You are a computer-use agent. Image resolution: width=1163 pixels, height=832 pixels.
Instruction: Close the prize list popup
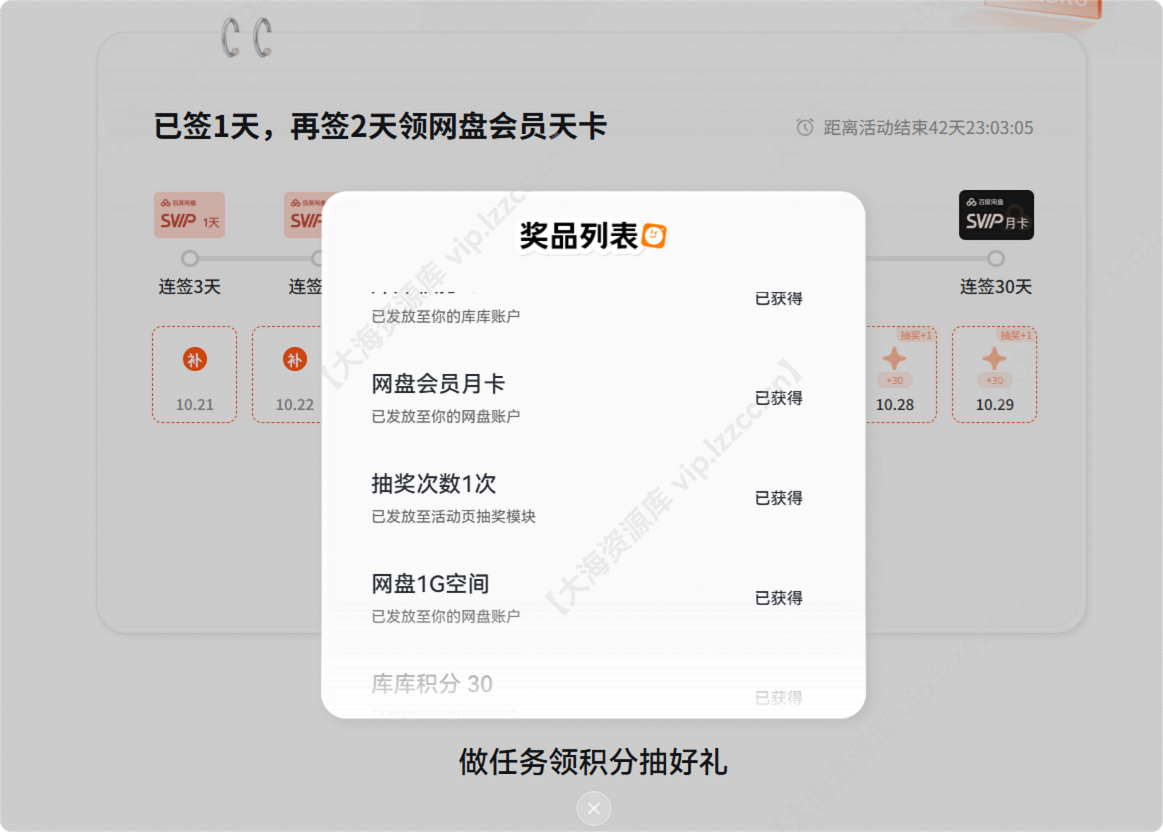pos(593,808)
